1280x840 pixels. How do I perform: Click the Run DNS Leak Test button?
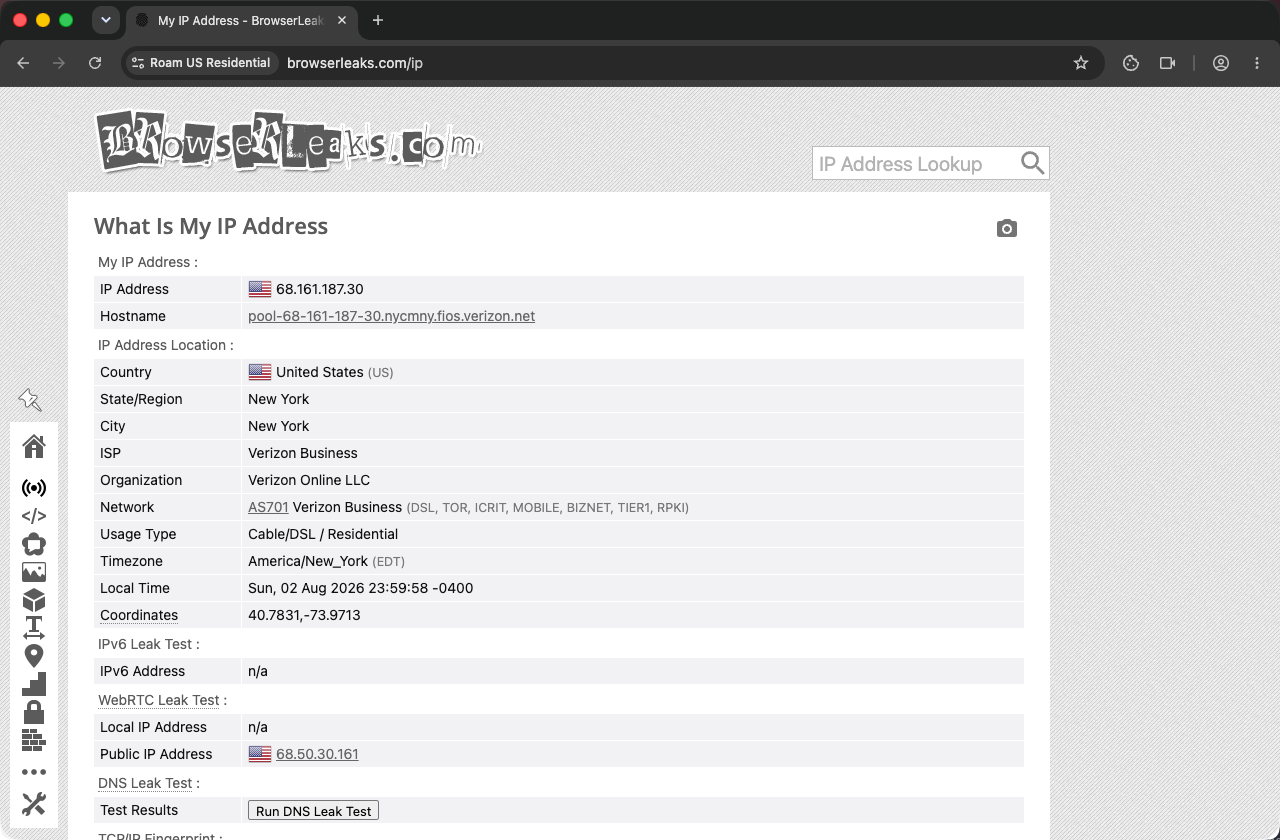click(x=313, y=811)
